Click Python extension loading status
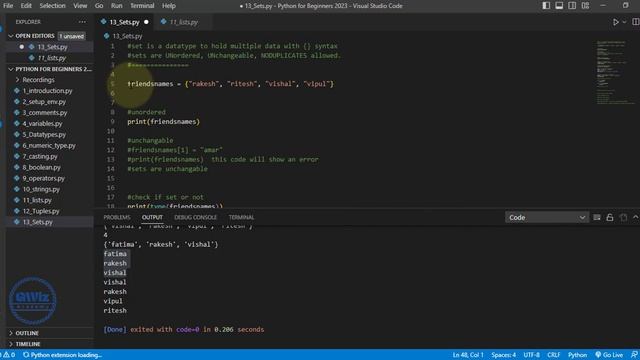Screen dimensions: 640x360 62,355
